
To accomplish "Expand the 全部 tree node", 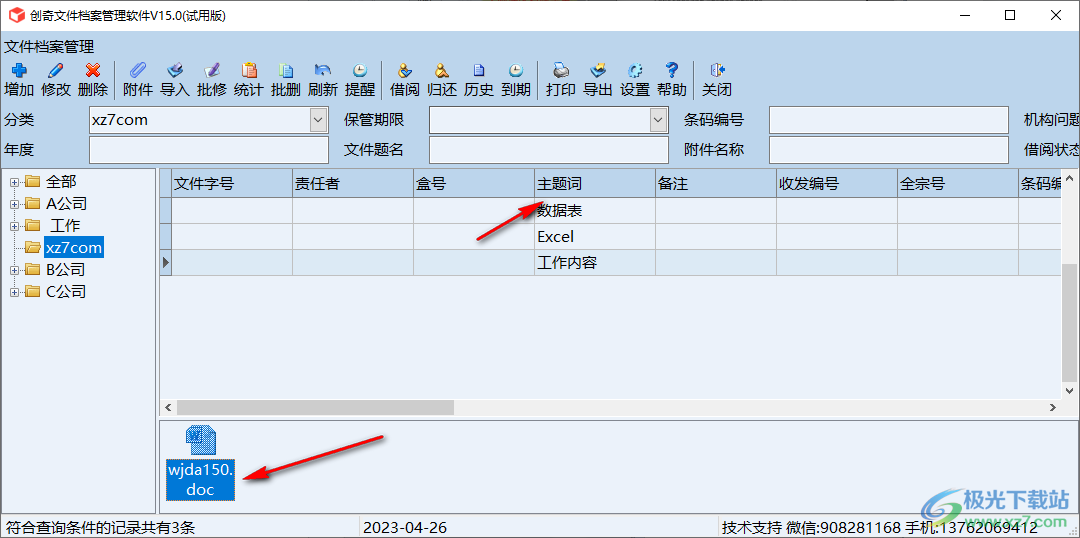I will (14, 183).
